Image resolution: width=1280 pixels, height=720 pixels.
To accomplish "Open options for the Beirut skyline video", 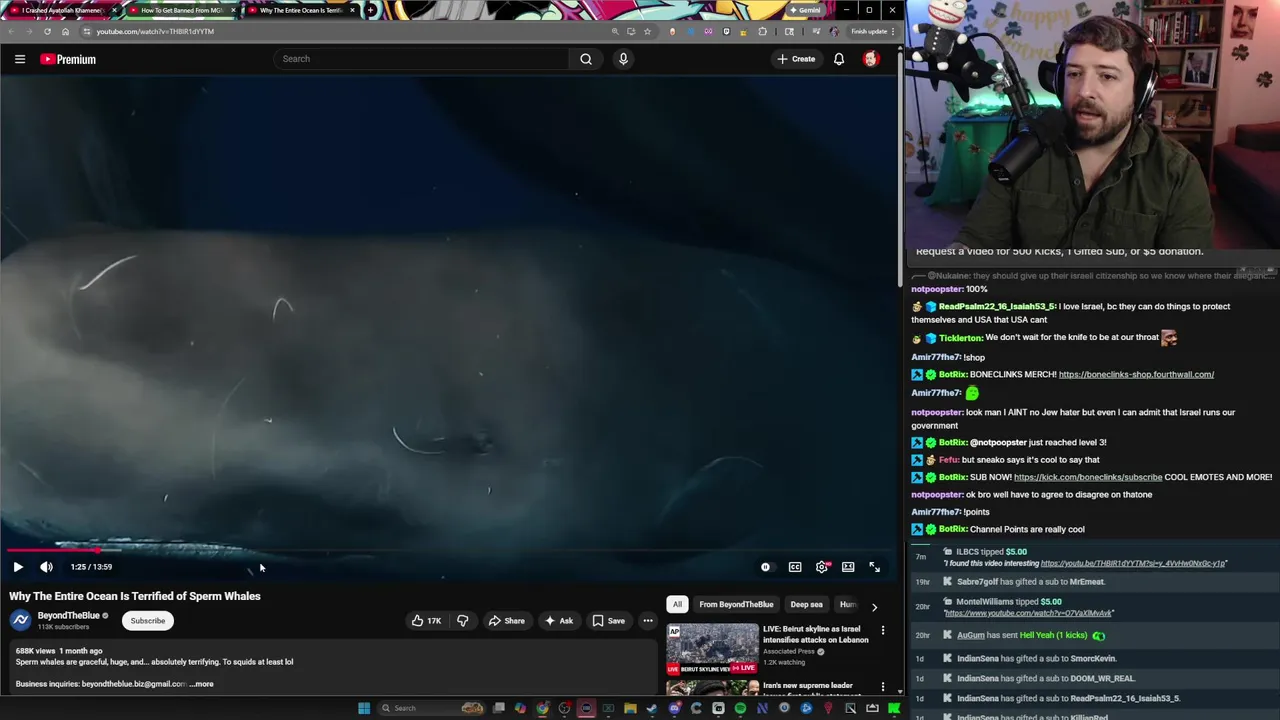I will [882, 631].
